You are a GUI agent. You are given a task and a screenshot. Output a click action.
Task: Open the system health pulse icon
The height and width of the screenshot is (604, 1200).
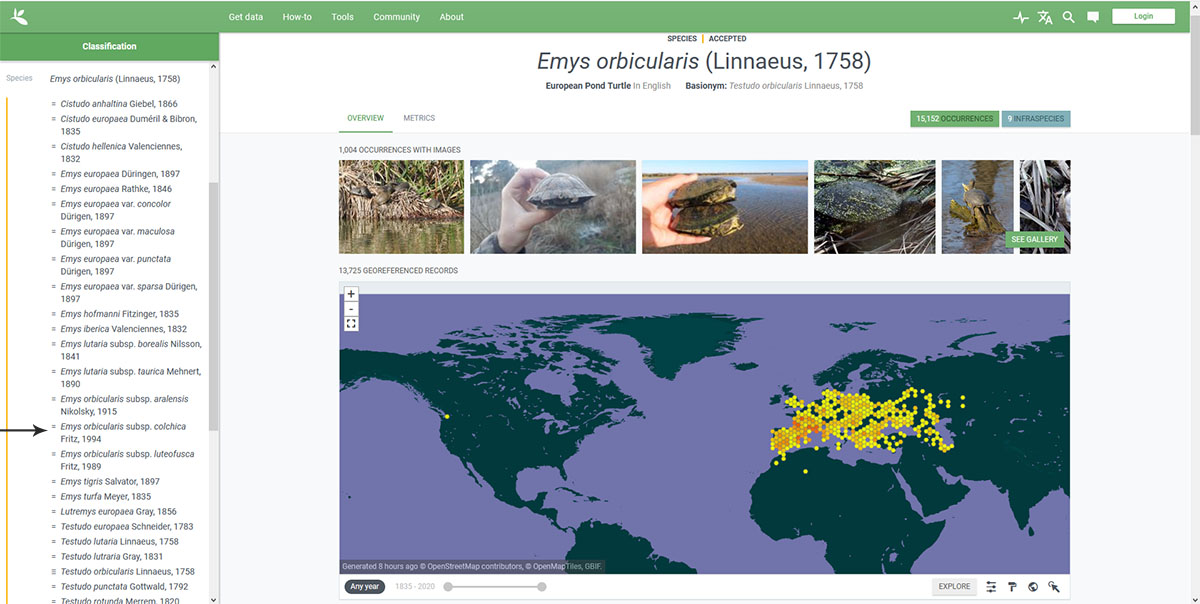pyautogui.click(x=1020, y=17)
